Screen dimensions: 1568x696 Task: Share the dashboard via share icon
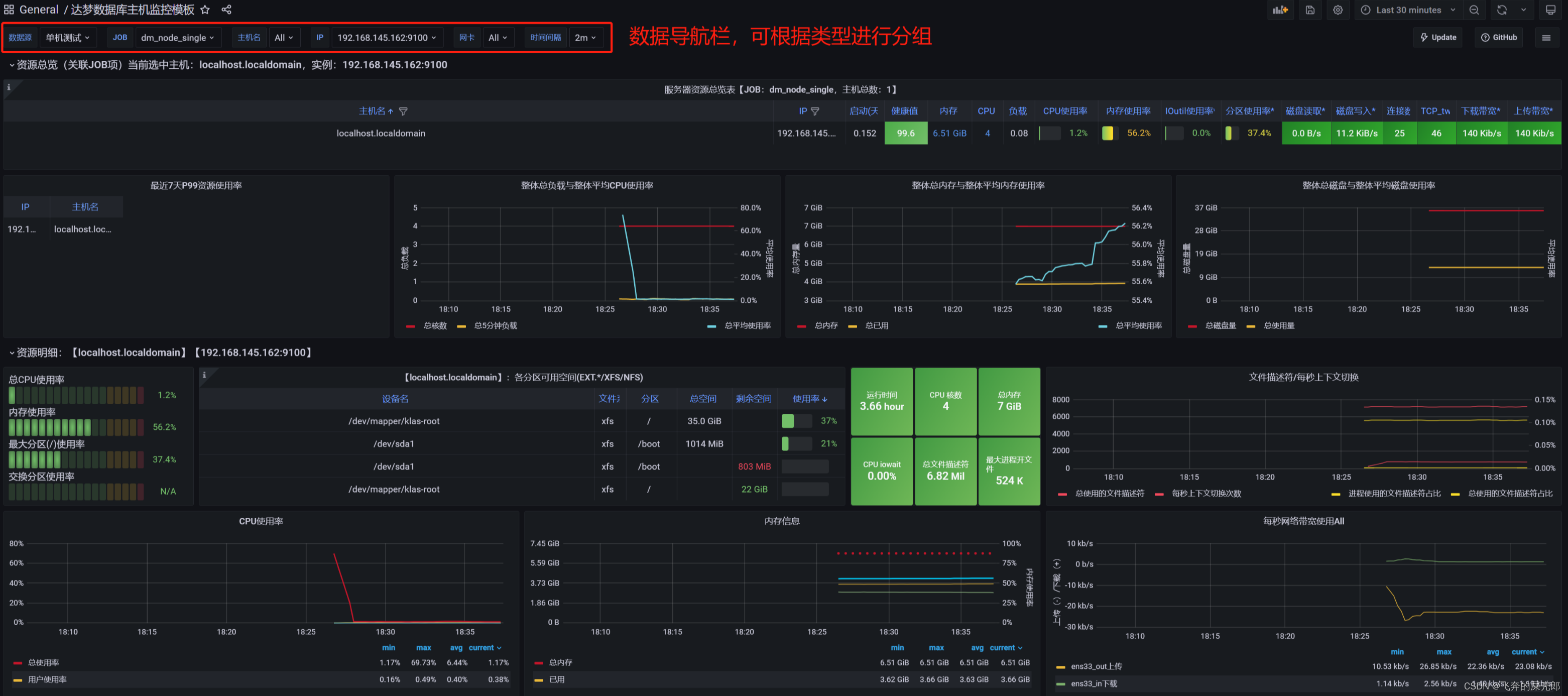click(226, 10)
